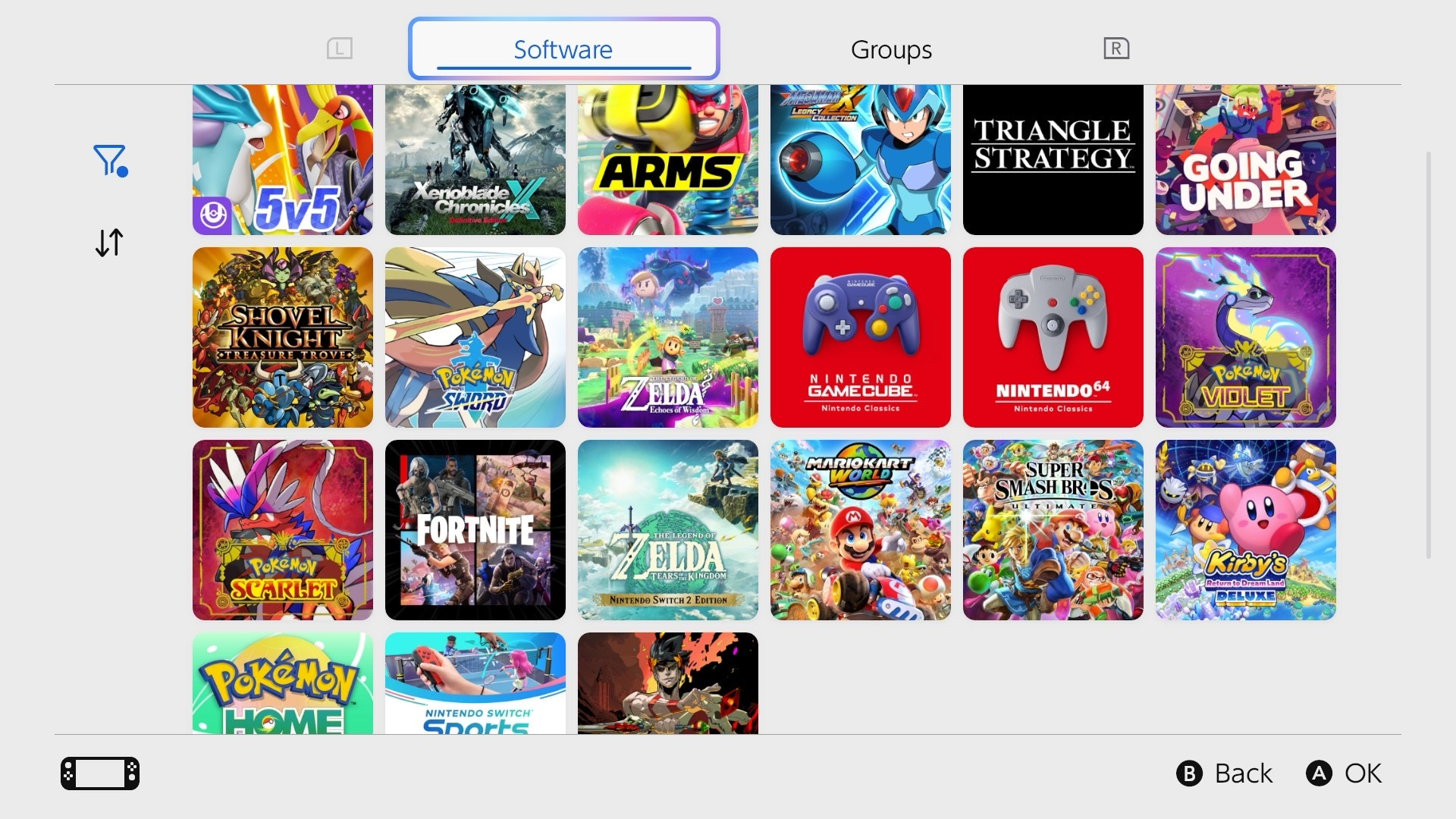Open Super Smash Bros Ultimate tile
The image size is (1456, 819).
[1053, 530]
